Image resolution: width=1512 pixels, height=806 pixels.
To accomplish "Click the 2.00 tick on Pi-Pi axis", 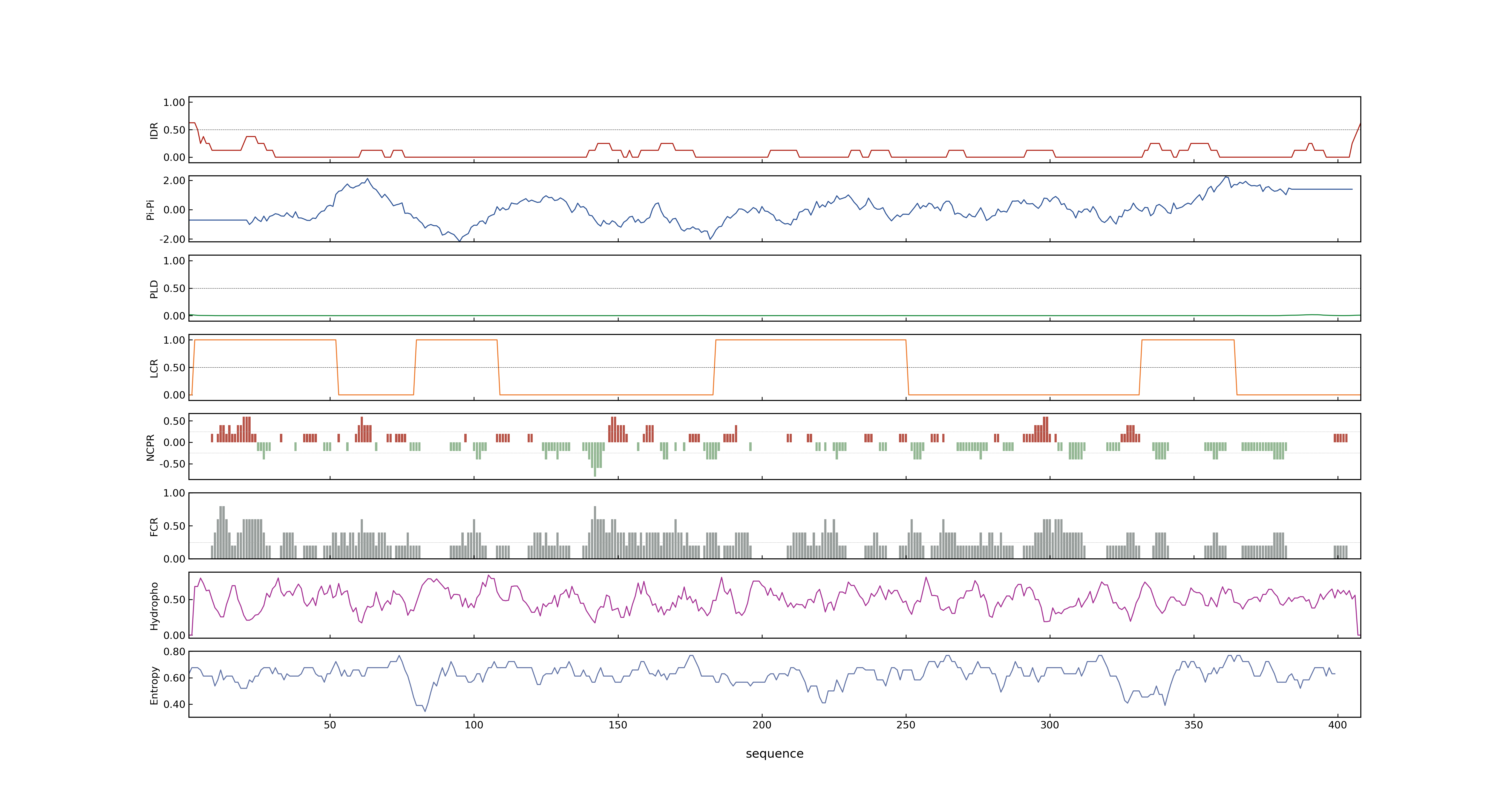I will point(174,181).
